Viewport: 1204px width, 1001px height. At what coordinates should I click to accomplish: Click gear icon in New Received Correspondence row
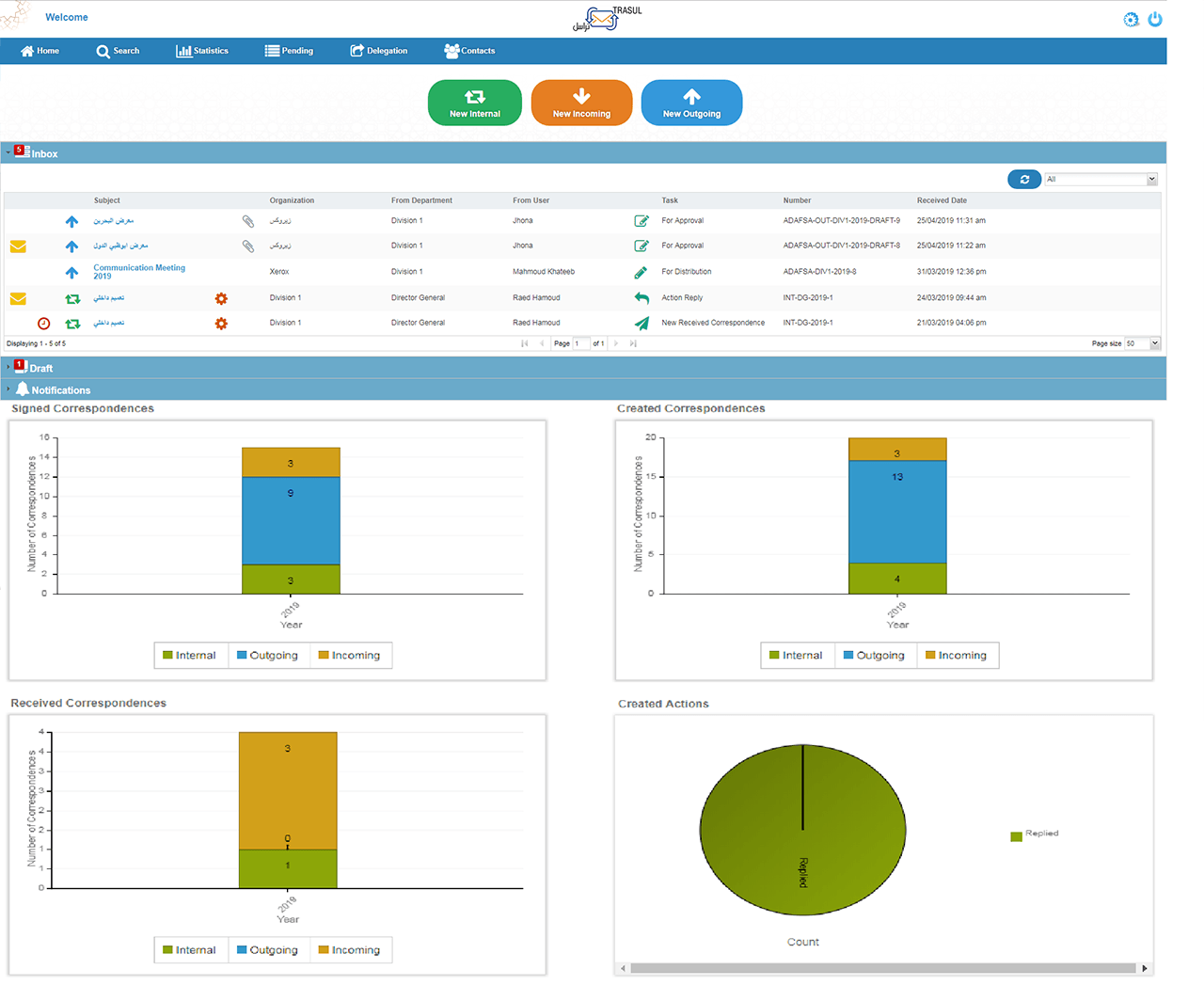coord(221,324)
